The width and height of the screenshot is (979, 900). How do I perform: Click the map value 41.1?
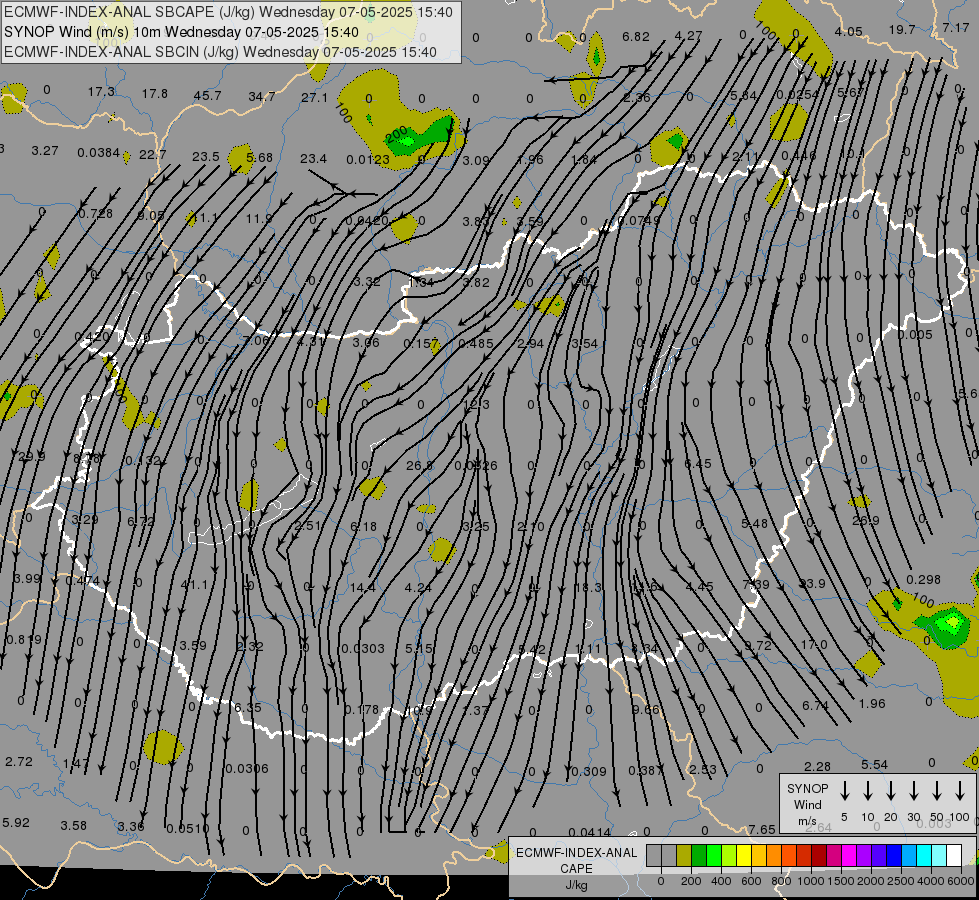[194, 585]
